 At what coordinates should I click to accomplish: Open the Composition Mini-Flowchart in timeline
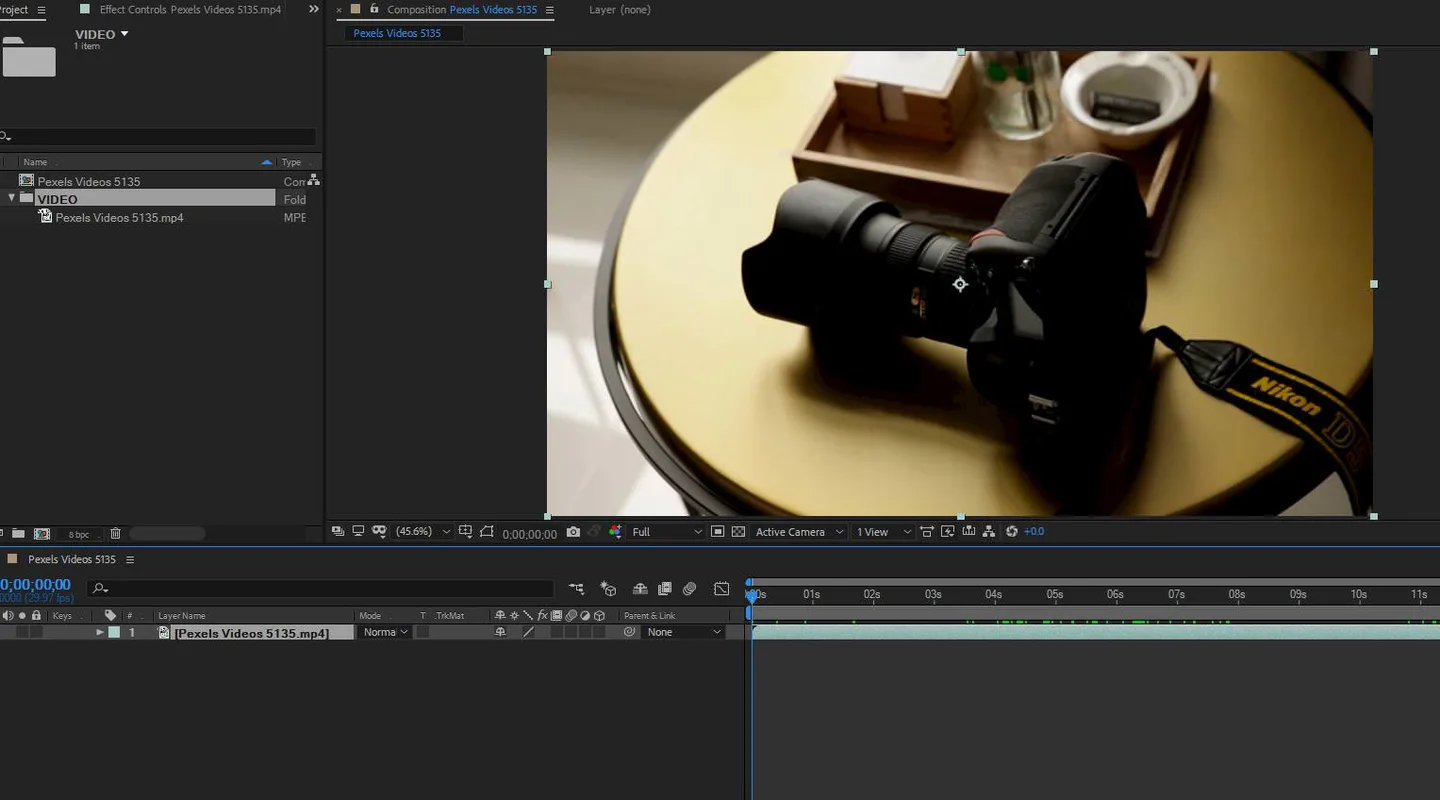(576, 589)
